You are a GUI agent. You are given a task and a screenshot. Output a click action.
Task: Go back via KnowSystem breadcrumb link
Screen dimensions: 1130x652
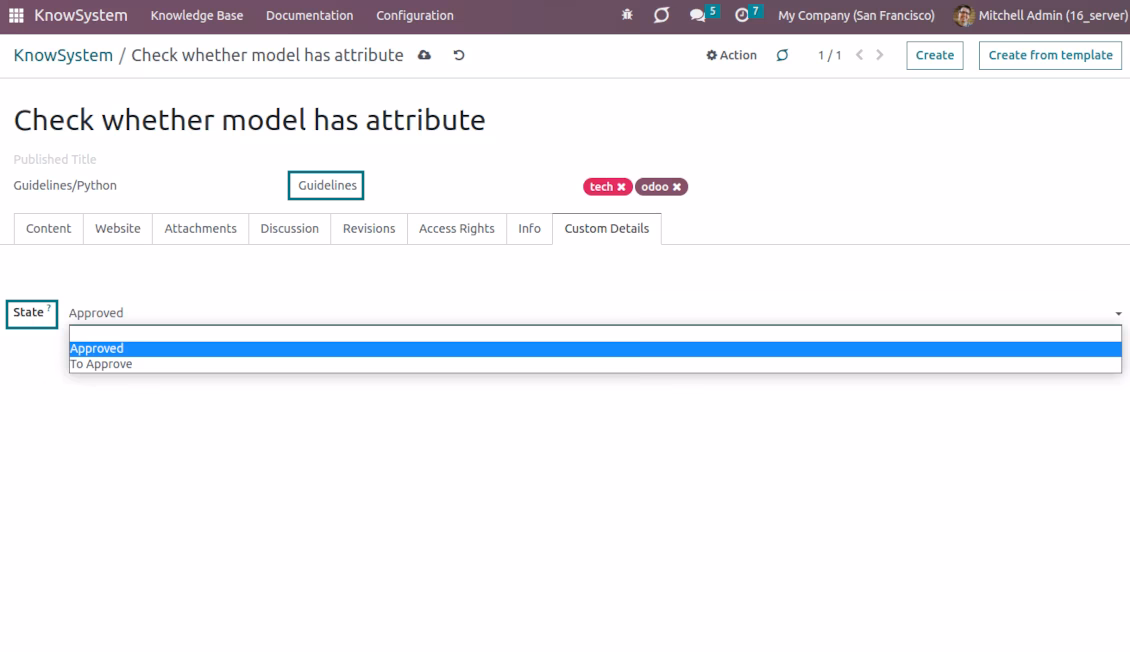(x=63, y=55)
